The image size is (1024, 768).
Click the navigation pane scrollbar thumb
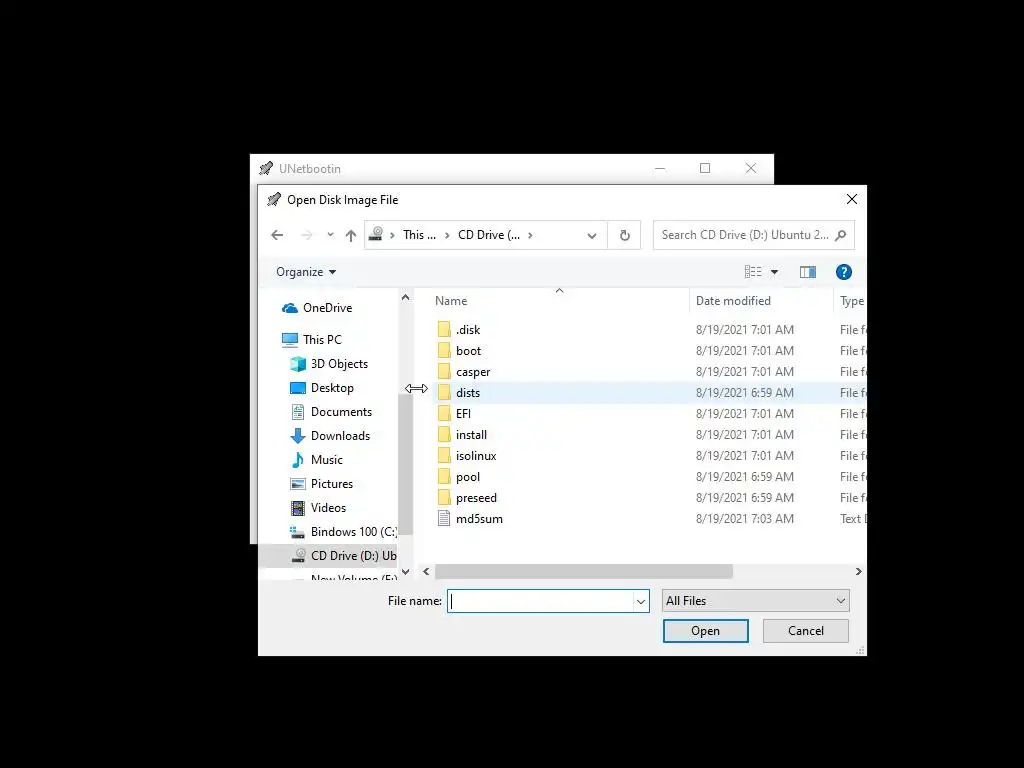pyautogui.click(x=406, y=465)
